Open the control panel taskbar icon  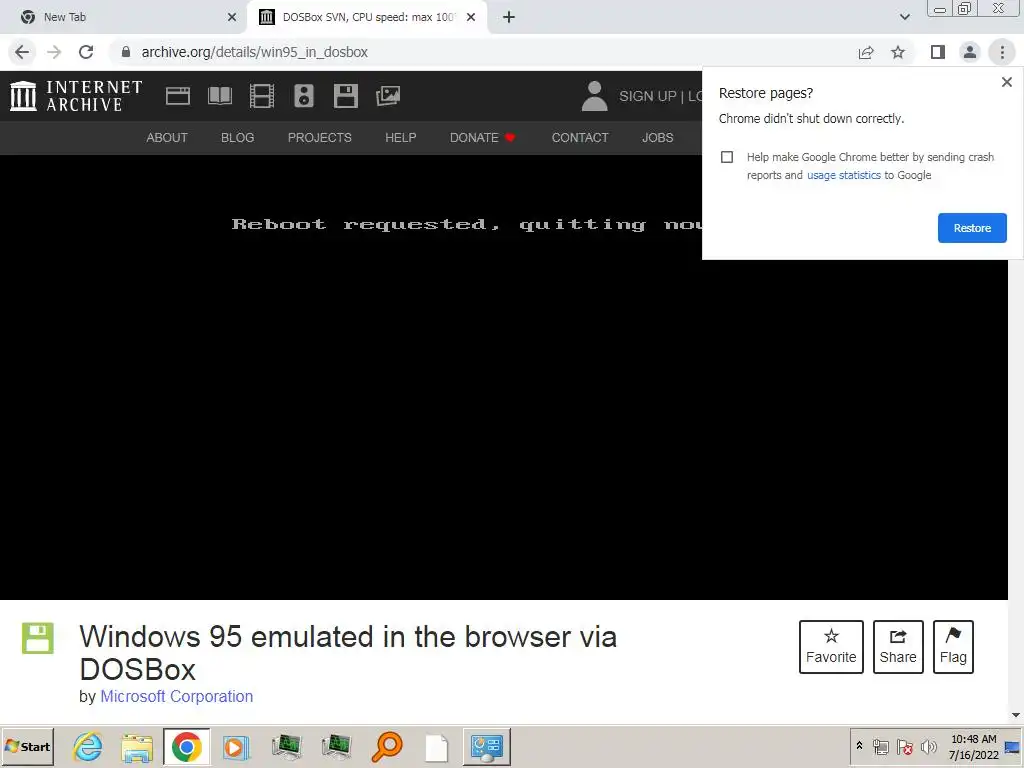coord(487,746)
